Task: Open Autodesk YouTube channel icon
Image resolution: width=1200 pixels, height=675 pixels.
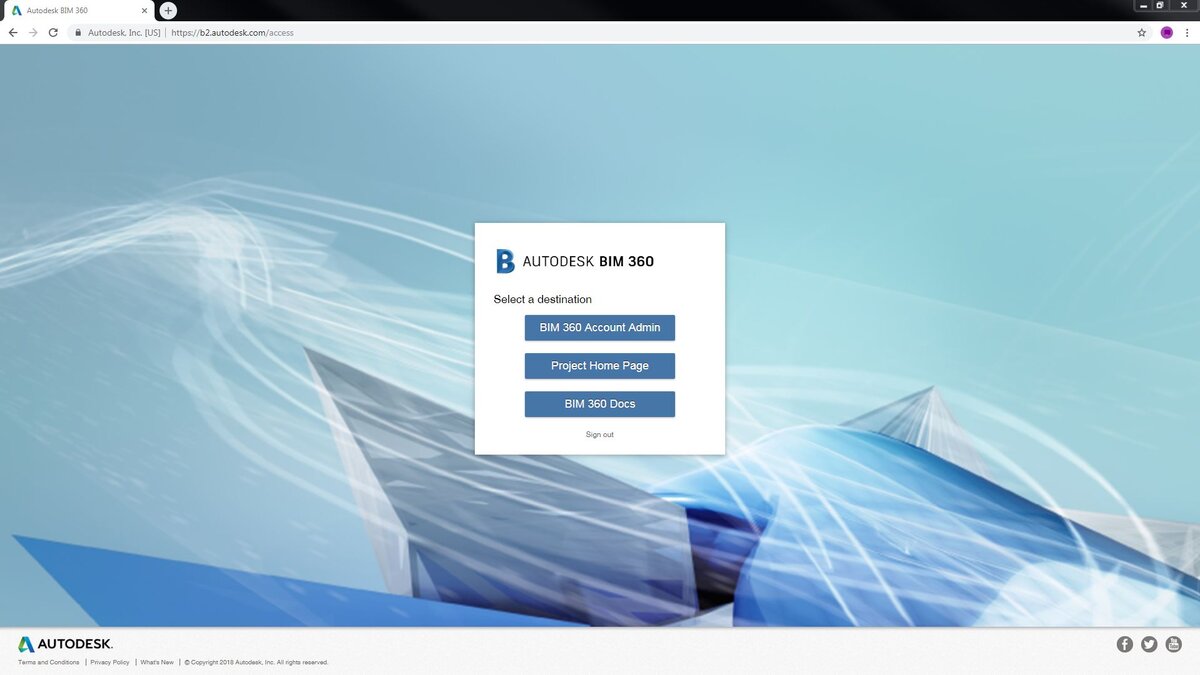Action: (1174, 644)
